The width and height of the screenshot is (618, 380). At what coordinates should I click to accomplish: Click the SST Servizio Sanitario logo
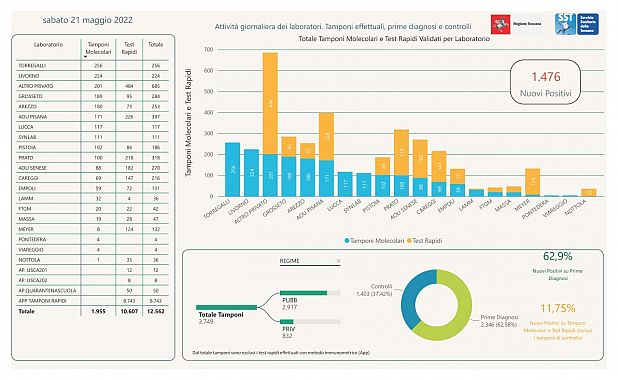pos(577,24)
